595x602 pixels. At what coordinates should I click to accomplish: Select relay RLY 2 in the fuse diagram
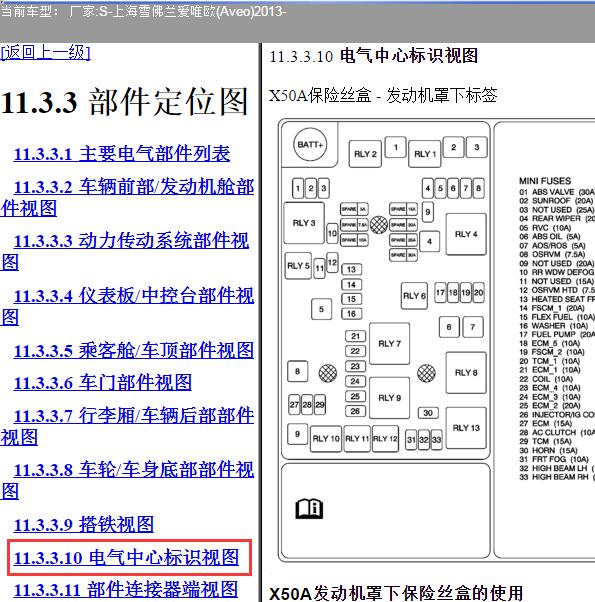365,154
